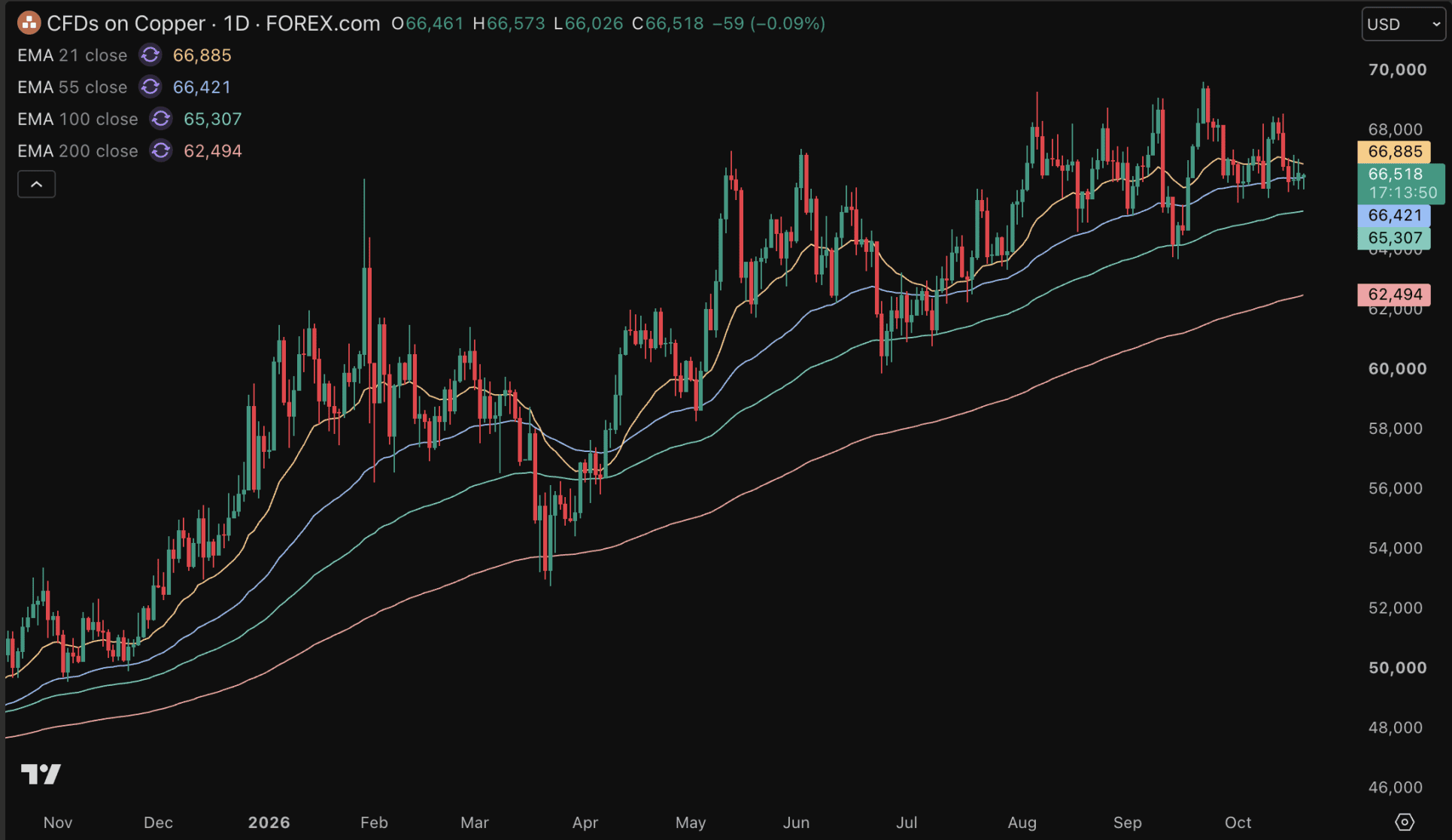Open the USD currency dropdown
This screenshot has width=1452, height=840.
coord(1403,24)
